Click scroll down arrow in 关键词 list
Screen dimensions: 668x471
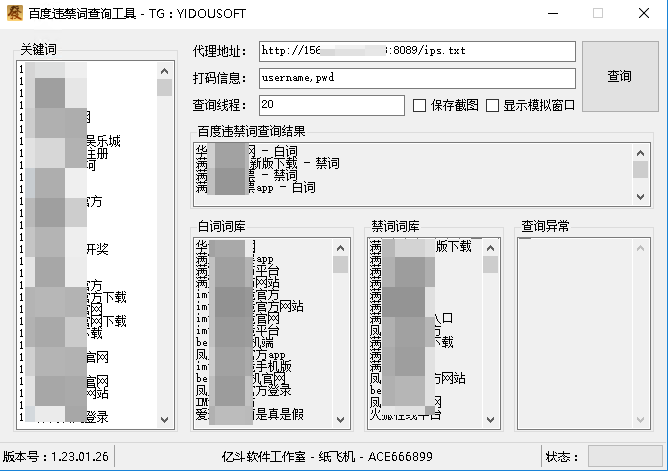point(164,419)
